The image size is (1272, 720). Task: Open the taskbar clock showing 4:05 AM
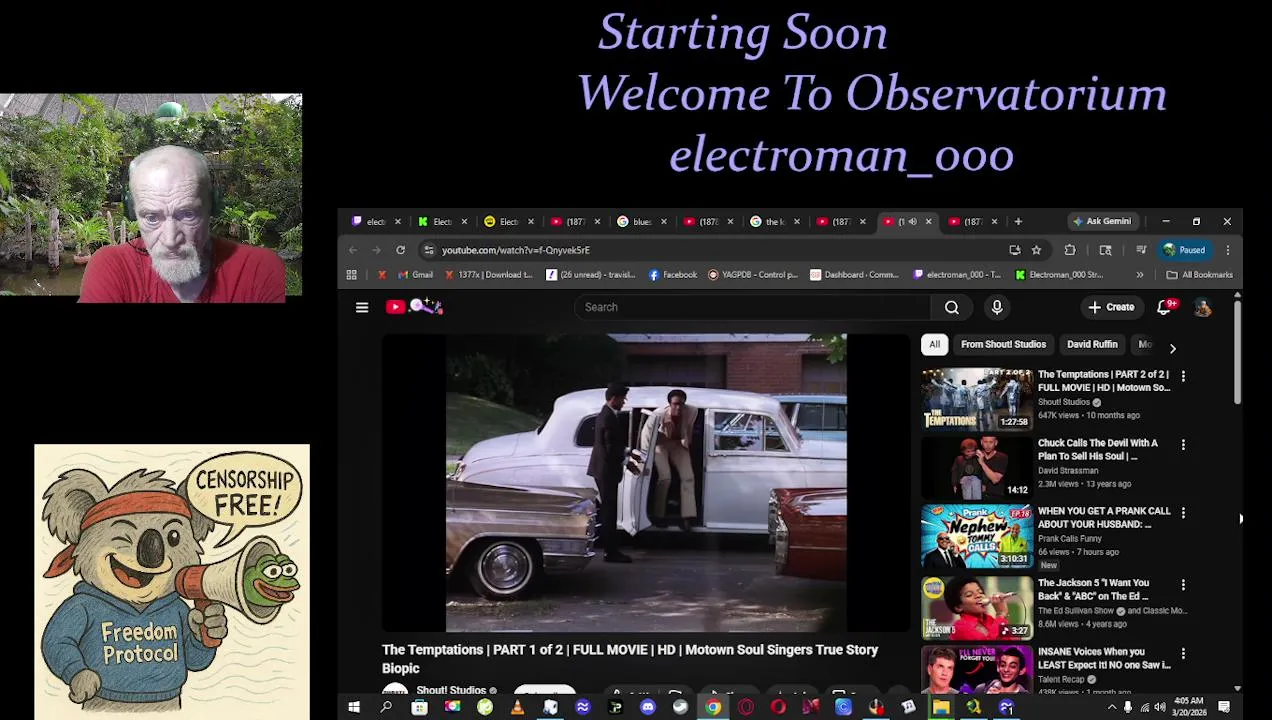coord(1190,707)
